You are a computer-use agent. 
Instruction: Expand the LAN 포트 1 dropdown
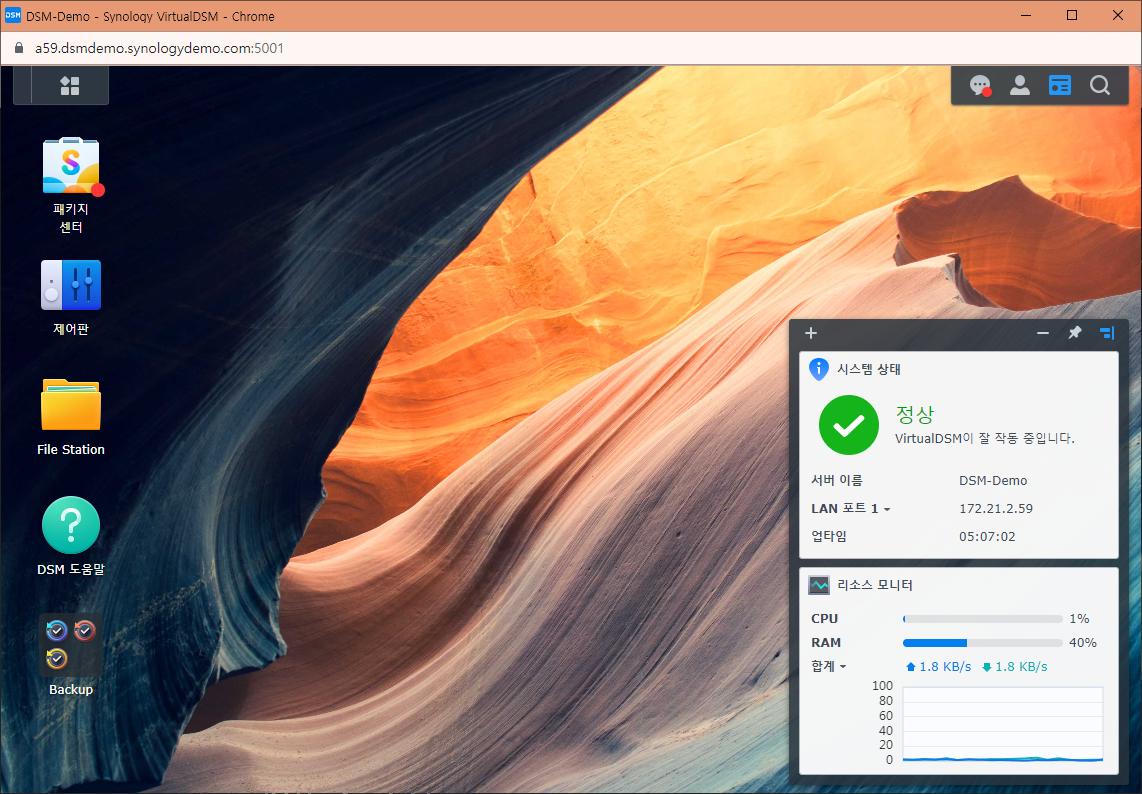pyautogui.click(x=851, y=508)
